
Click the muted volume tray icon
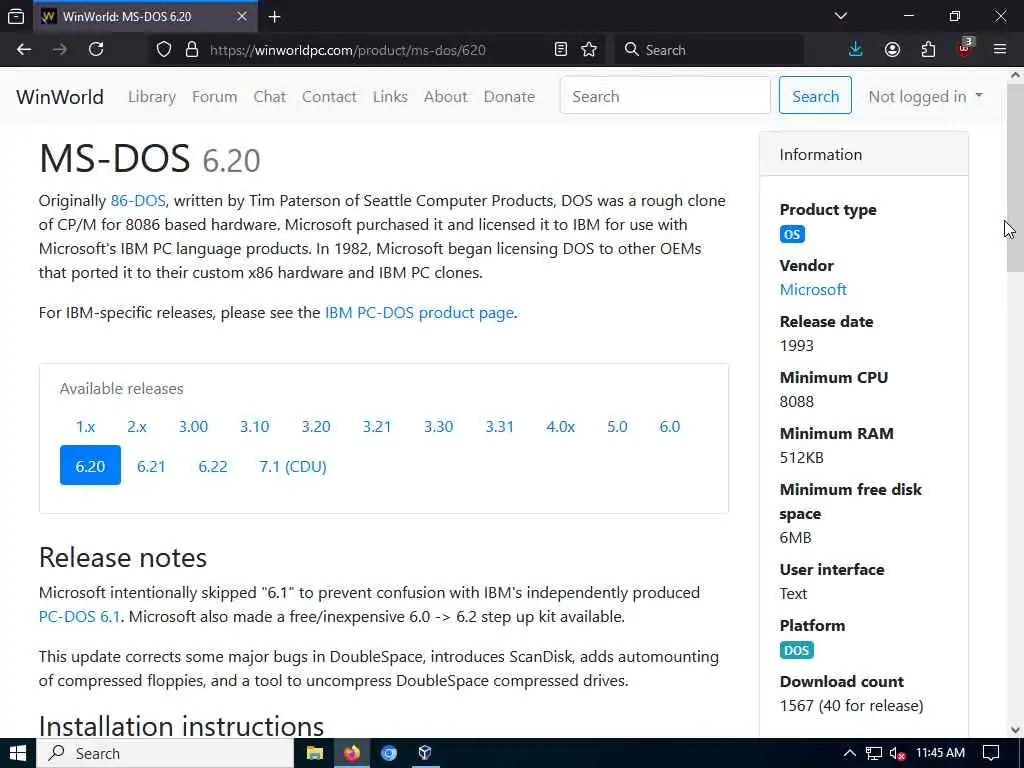(x=897, y=754)
